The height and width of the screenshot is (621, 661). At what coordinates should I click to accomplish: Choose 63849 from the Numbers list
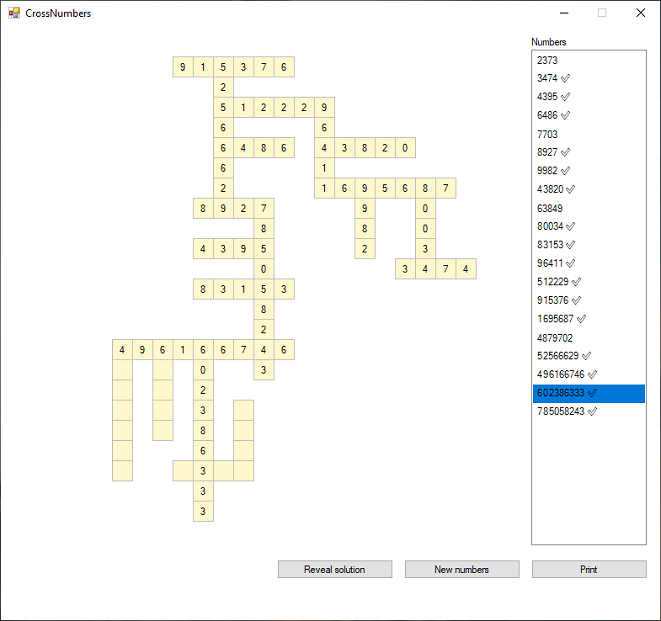[x=550, y=208]
